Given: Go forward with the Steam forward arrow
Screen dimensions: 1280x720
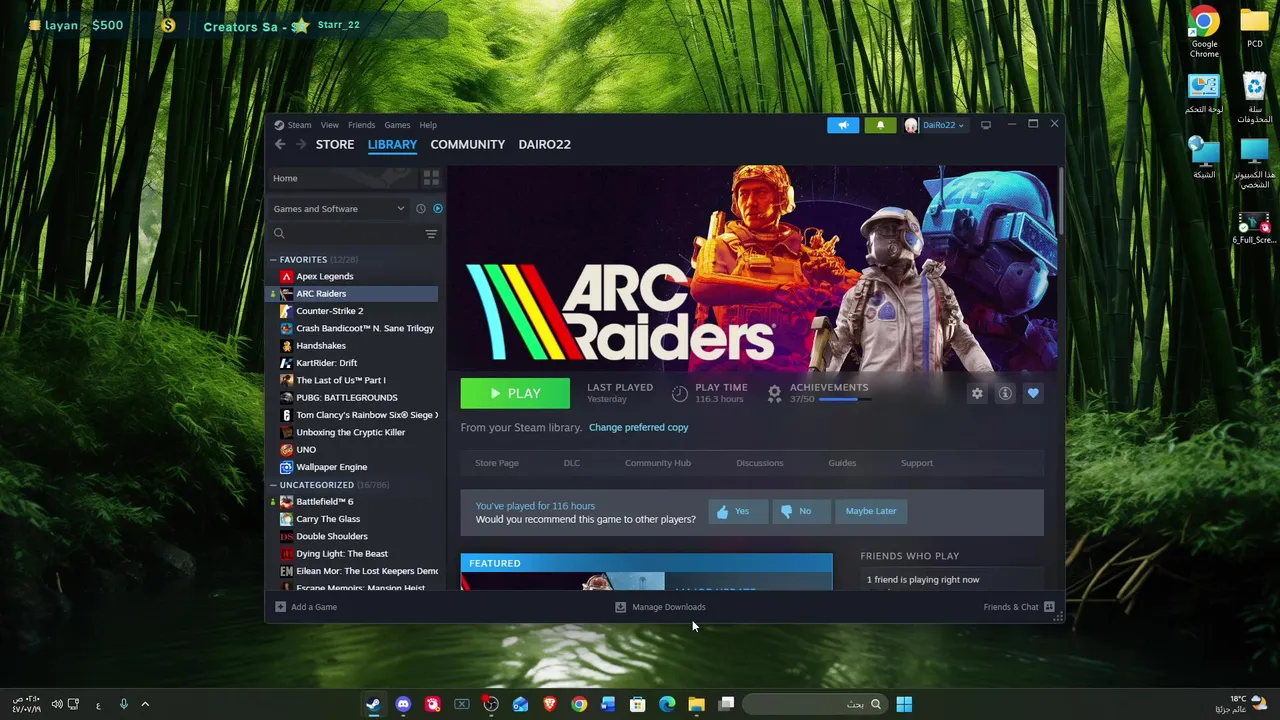Looking at the screenshot, I should [301, 144].
